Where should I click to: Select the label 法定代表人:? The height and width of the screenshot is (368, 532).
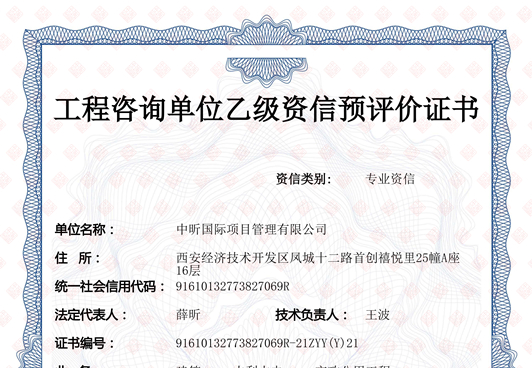[91, 315]
